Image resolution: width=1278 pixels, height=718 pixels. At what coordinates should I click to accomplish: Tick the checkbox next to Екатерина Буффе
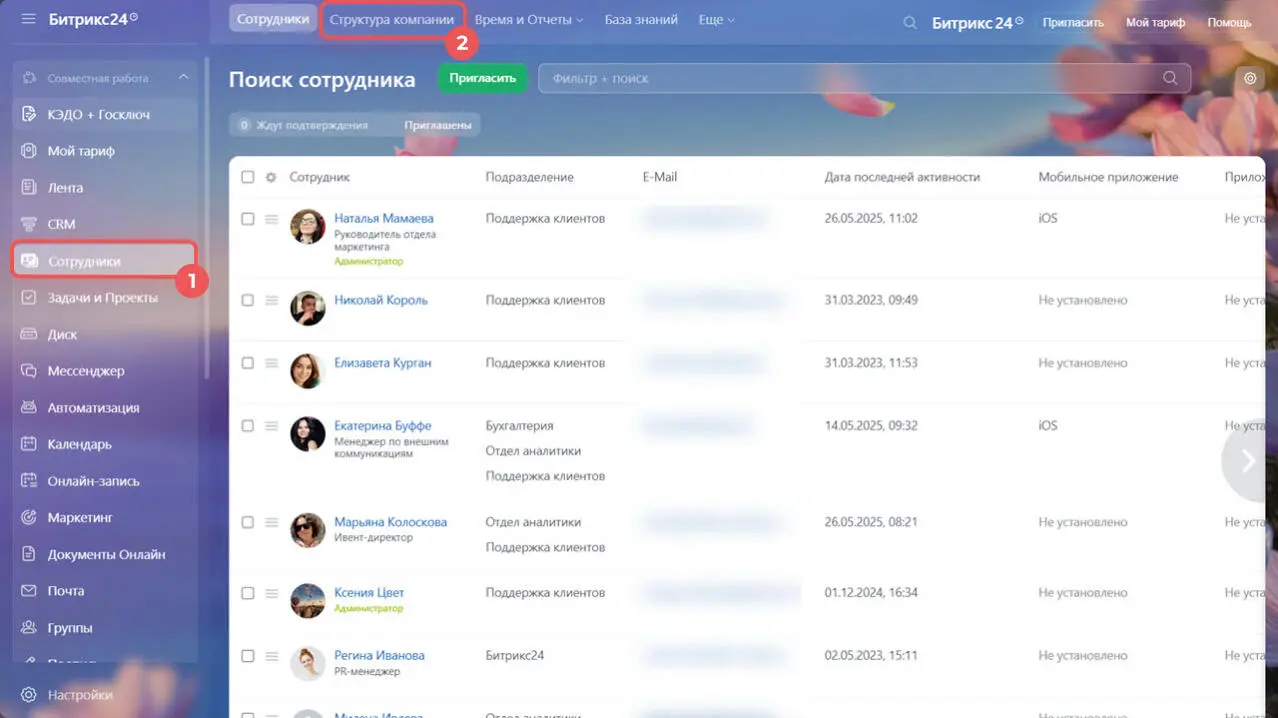click(x=246, y=424)
